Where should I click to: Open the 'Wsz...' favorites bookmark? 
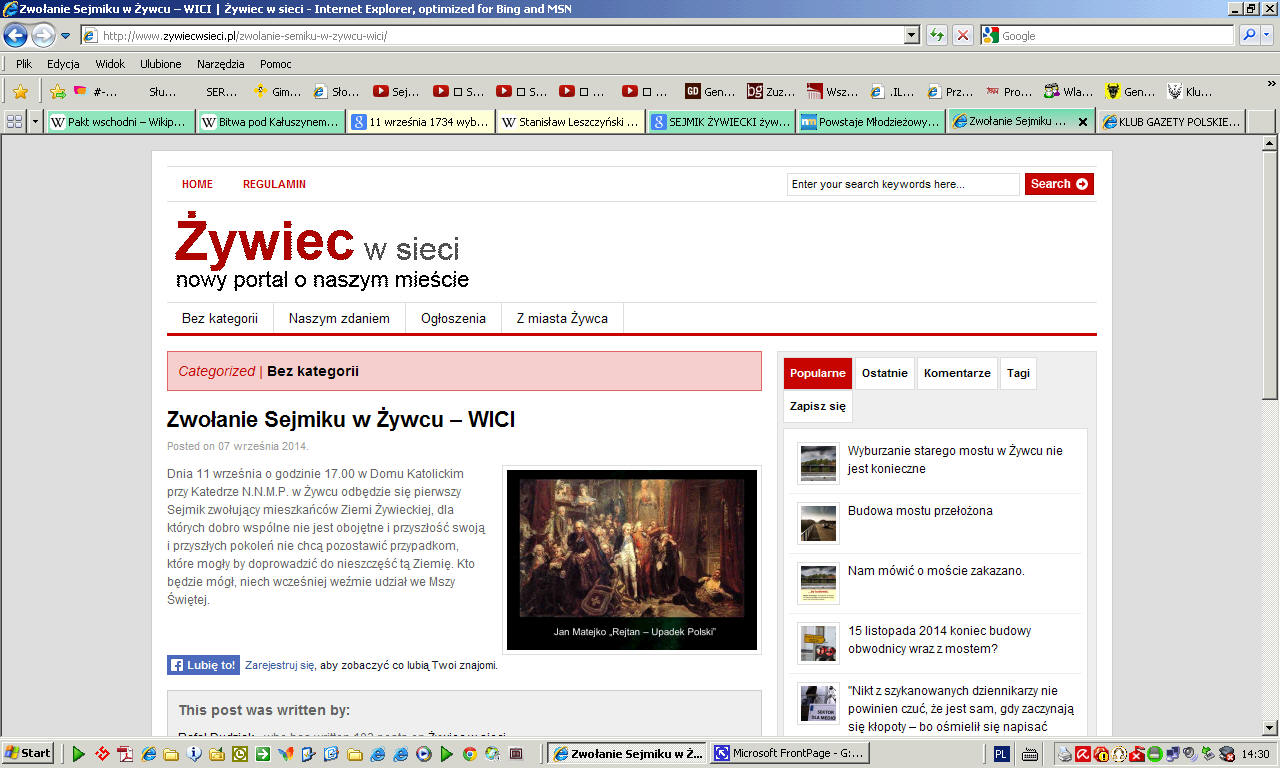(x=832, y=91)
